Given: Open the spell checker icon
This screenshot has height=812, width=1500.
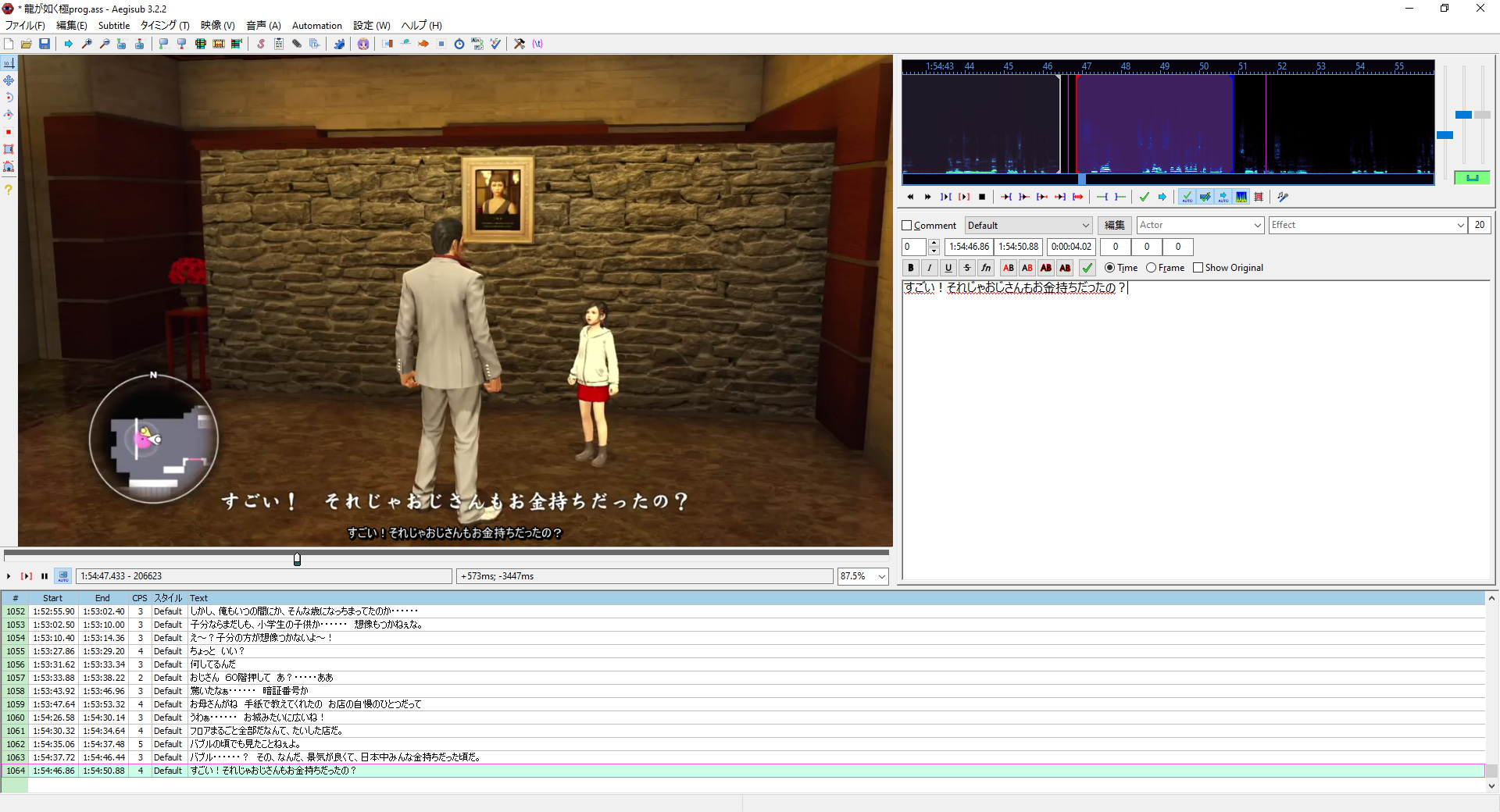Looking at the screenshot, I should (x=495, y=44).
